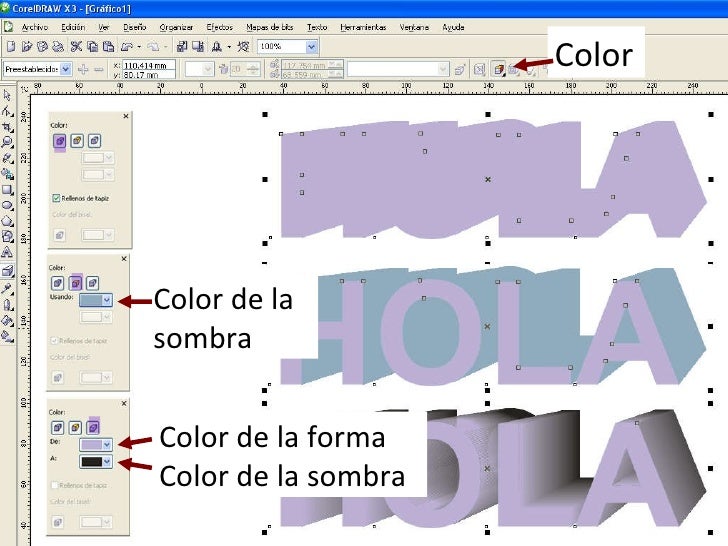This screenshot has width=728, height=546.
Task: Select the Fill bucket tool
Action: [7, 320]
